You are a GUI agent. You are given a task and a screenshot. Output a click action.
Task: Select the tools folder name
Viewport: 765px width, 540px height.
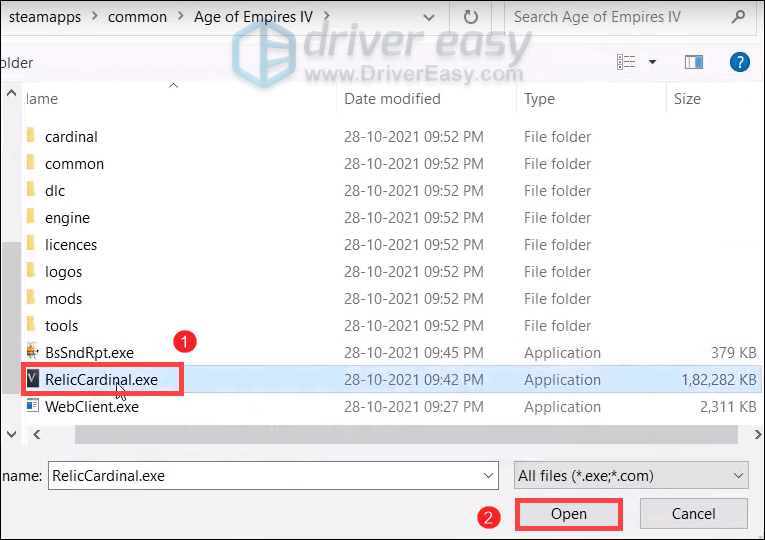pyautogui.click(x=61, y=325)
